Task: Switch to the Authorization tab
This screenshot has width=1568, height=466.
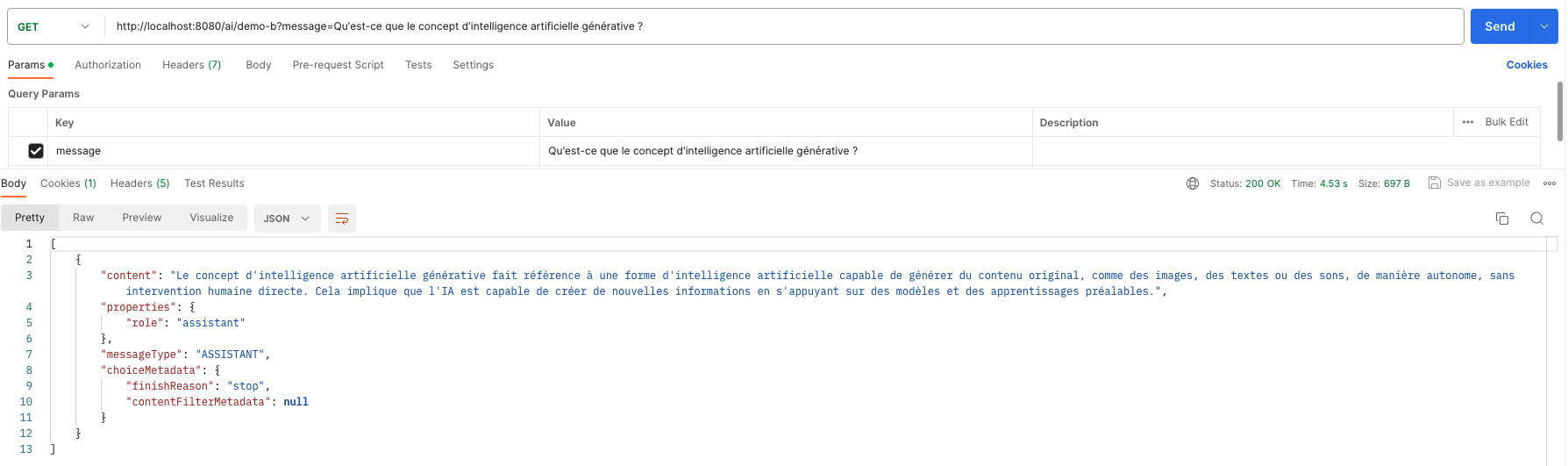Action: tap(108, 65)
